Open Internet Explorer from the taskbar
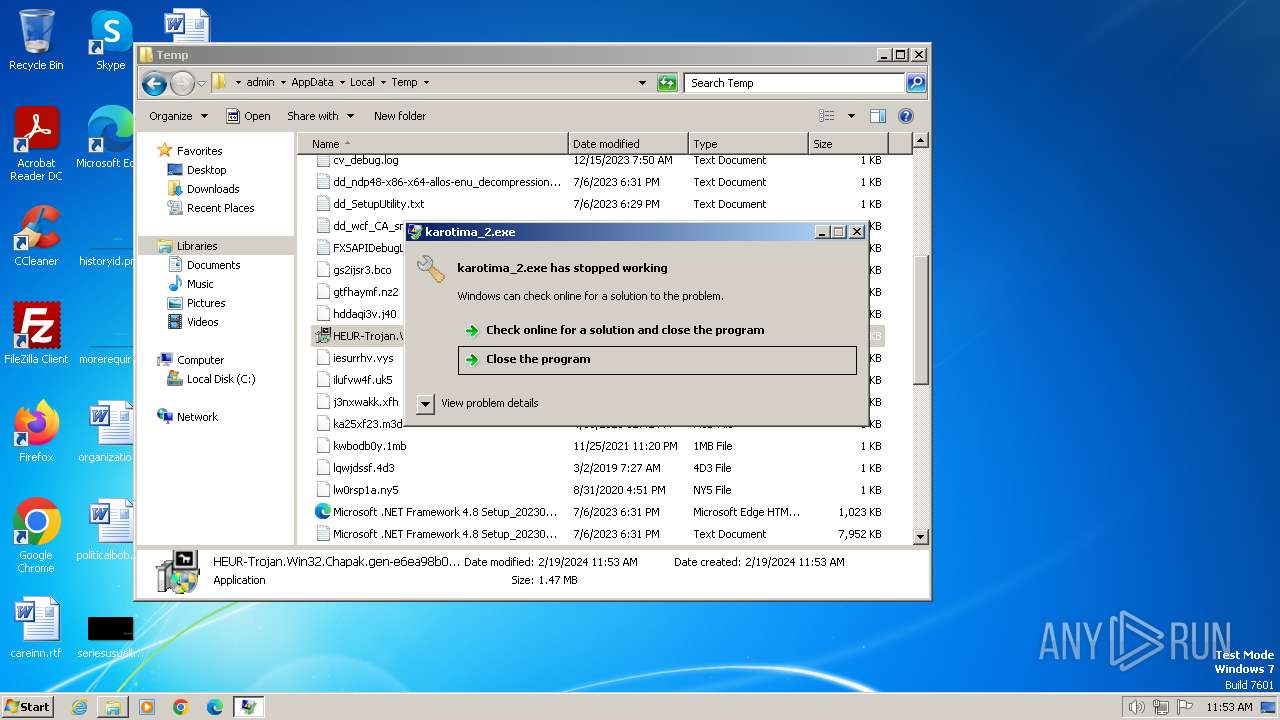Screen dimensions: 1280x720 [79, 707]
